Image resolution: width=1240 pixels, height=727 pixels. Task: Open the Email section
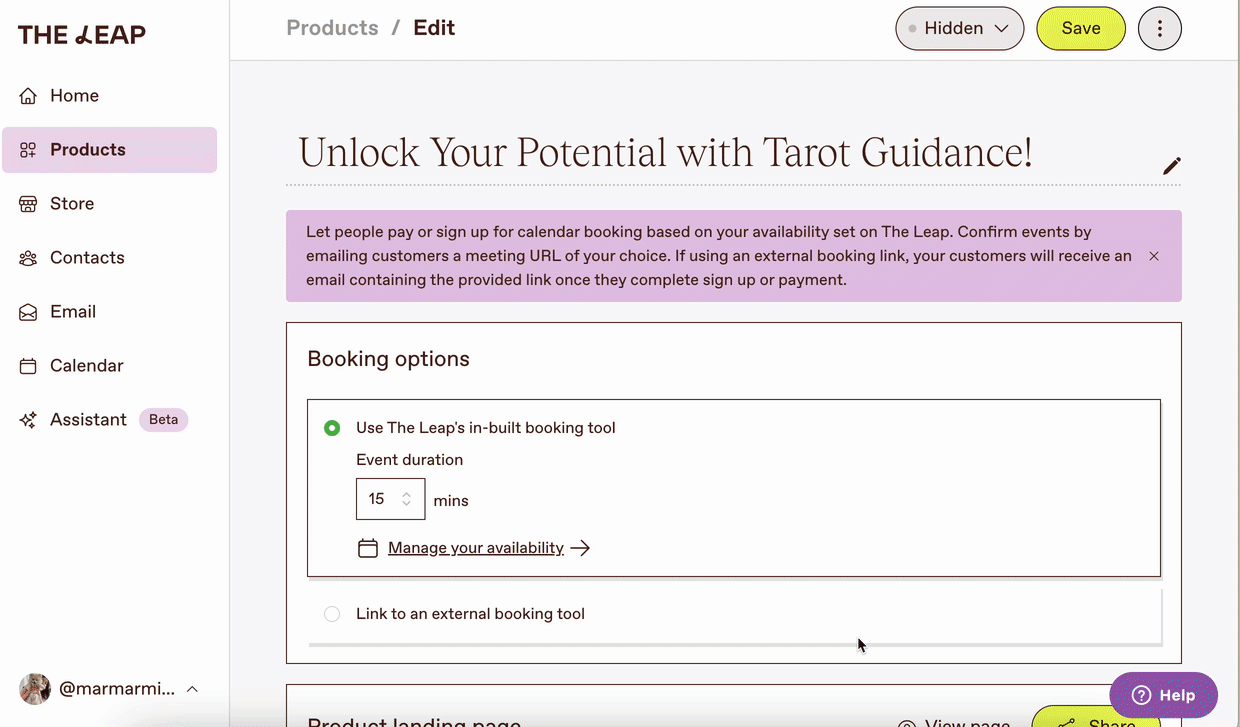tap(72, 311)
